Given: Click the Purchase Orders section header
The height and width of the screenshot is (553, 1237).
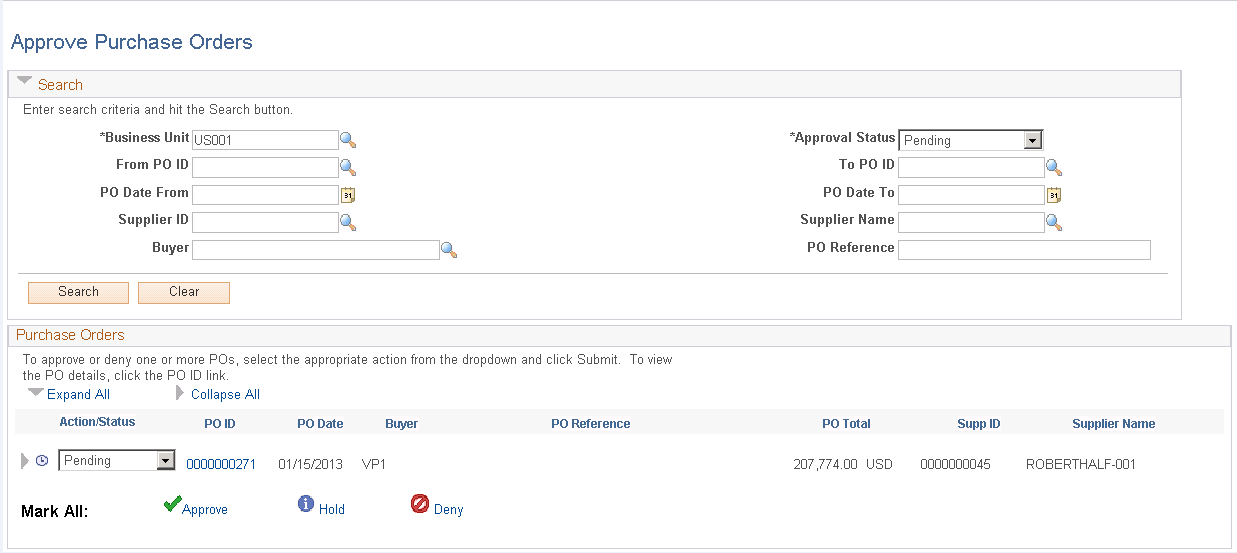Looking at the screenshot, I should pyautogui.click(x=70, y=335).
